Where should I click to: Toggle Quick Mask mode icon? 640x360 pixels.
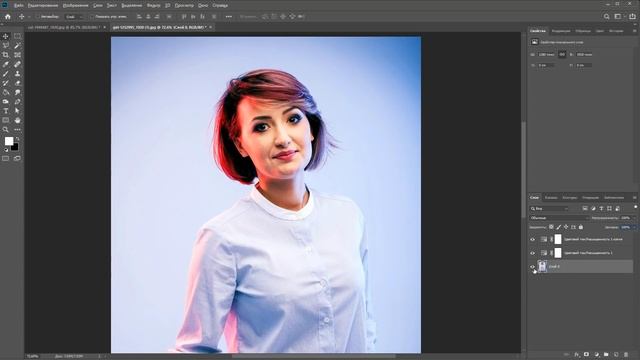tap(6, 158)
